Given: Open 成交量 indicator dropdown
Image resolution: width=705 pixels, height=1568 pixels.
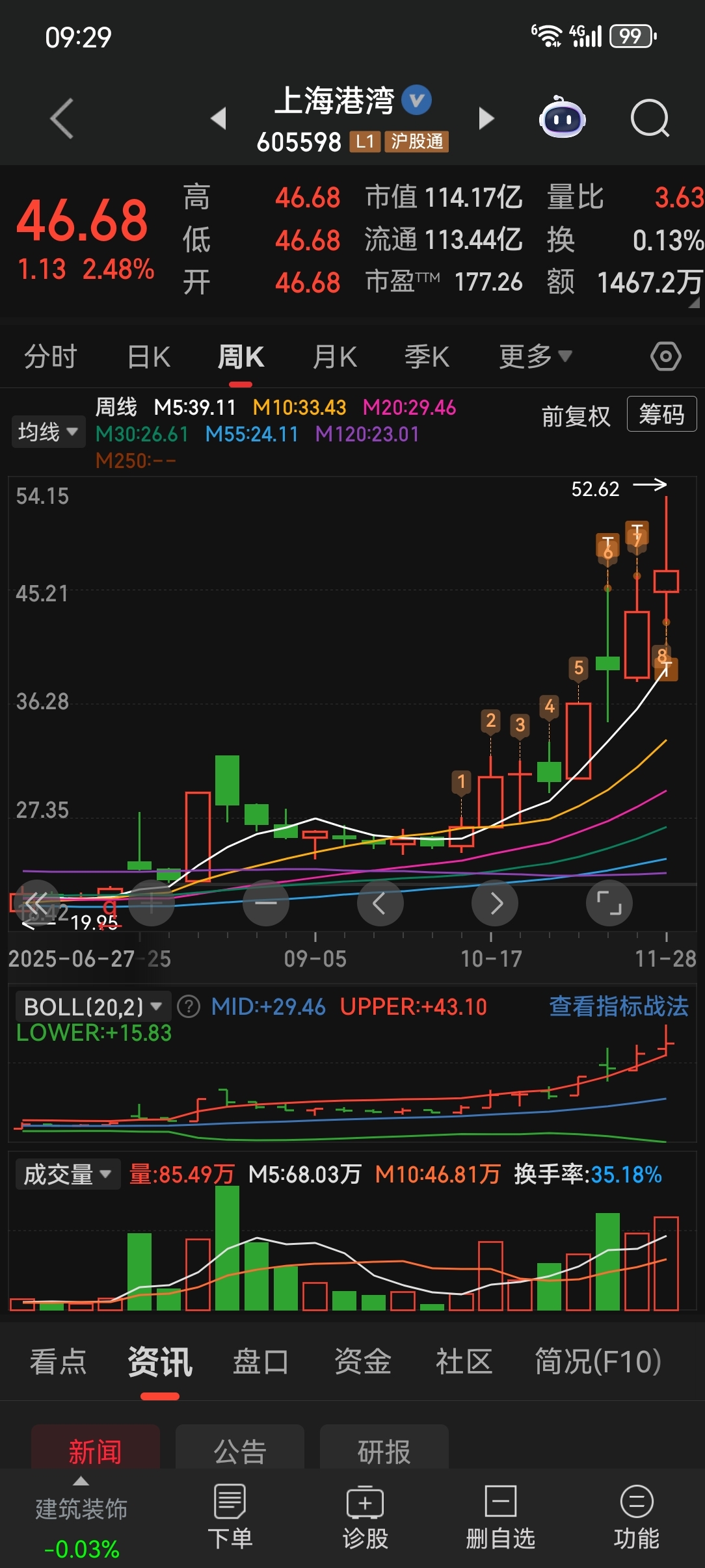Looking at the screenshot, I should pos(68,1175).
